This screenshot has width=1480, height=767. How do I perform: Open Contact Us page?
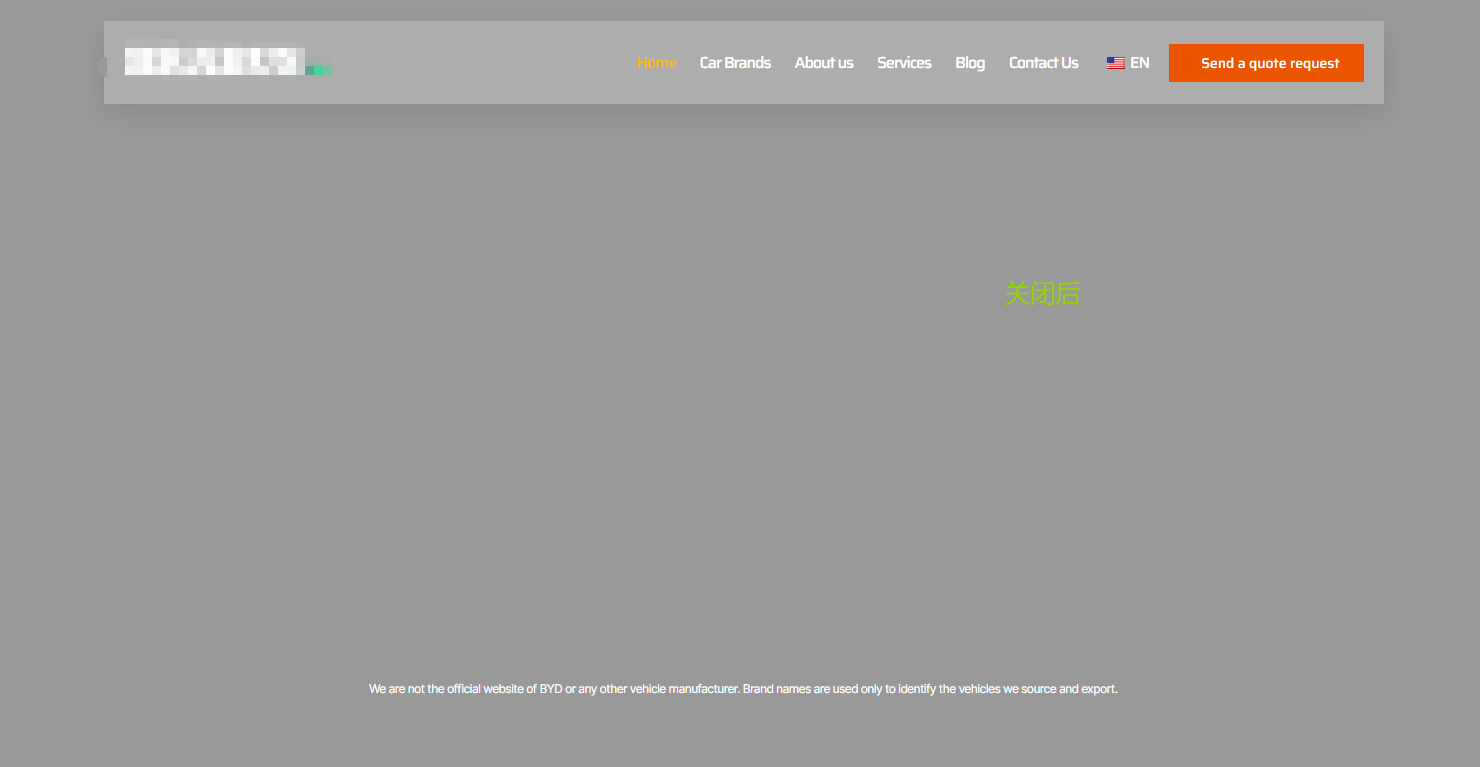coord(1044,63)
